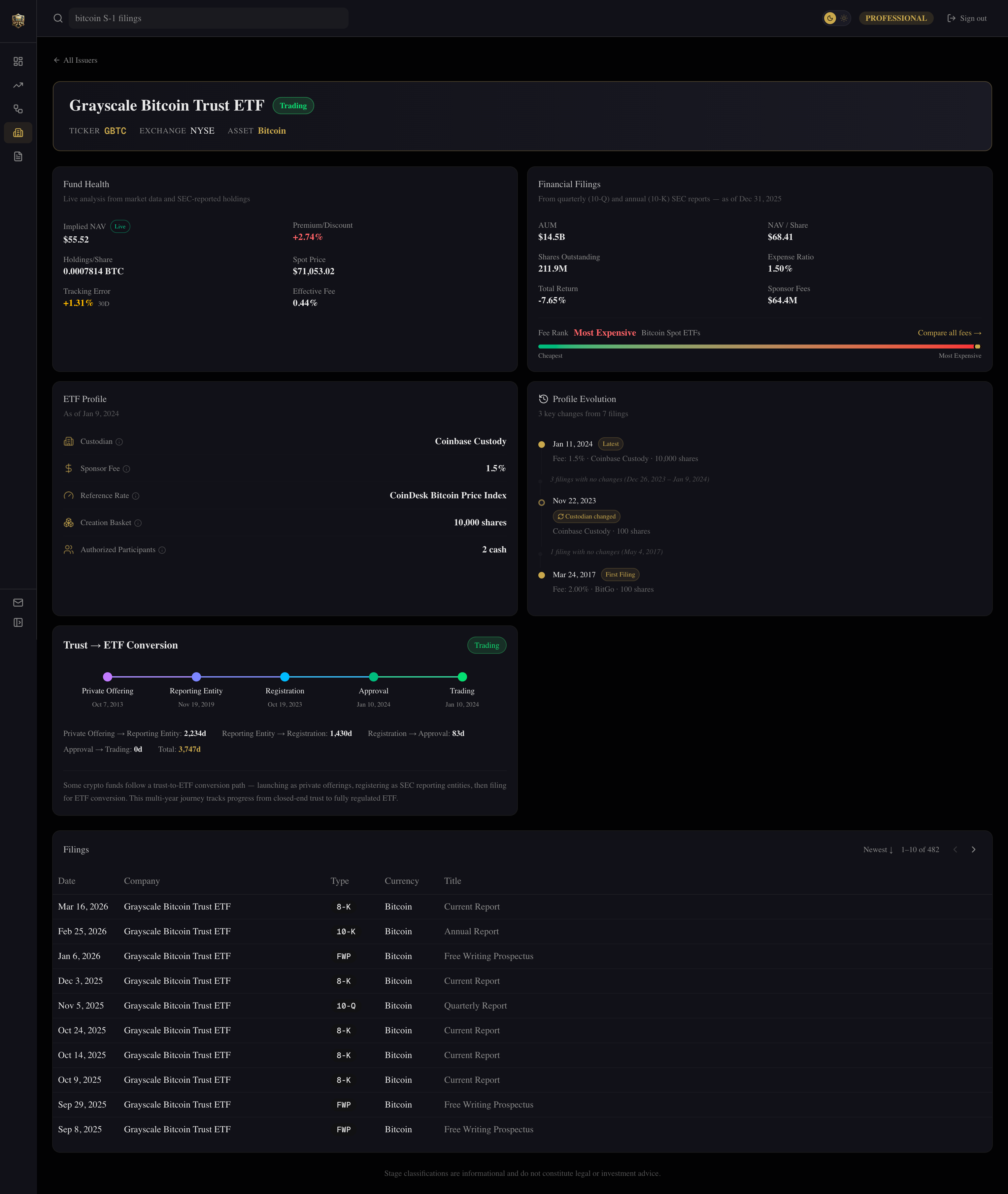Select the Mar 24, 2017 evolution marker

542,575
